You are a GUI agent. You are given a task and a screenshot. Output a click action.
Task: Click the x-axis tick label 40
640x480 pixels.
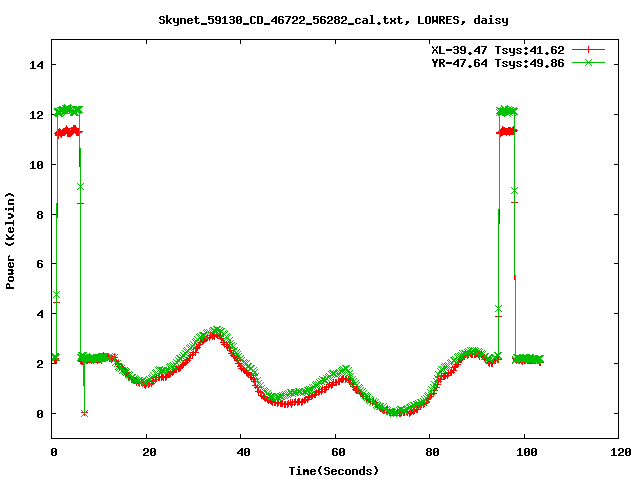tap(243, 452)
